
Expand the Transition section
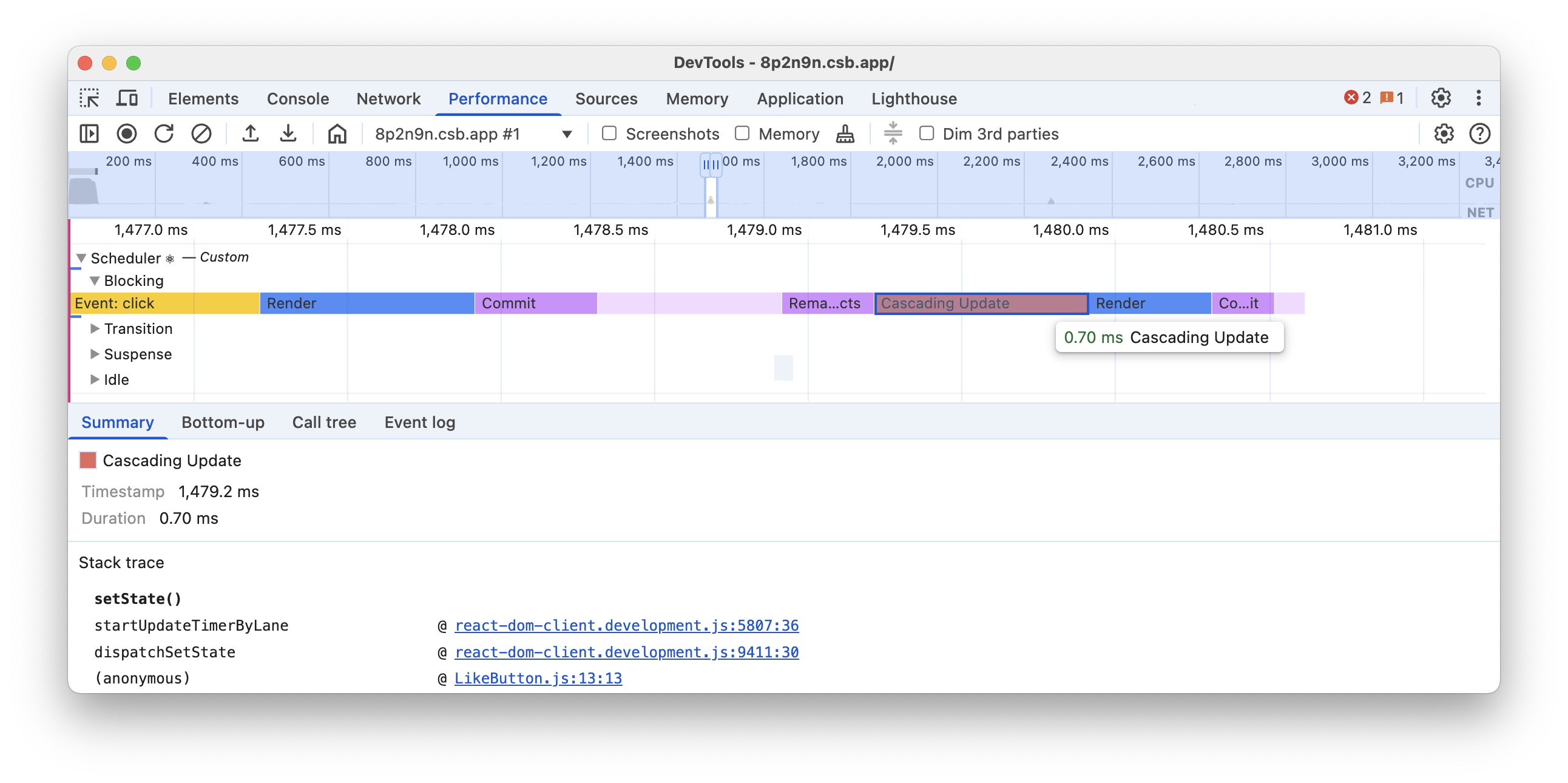[95, 329]
